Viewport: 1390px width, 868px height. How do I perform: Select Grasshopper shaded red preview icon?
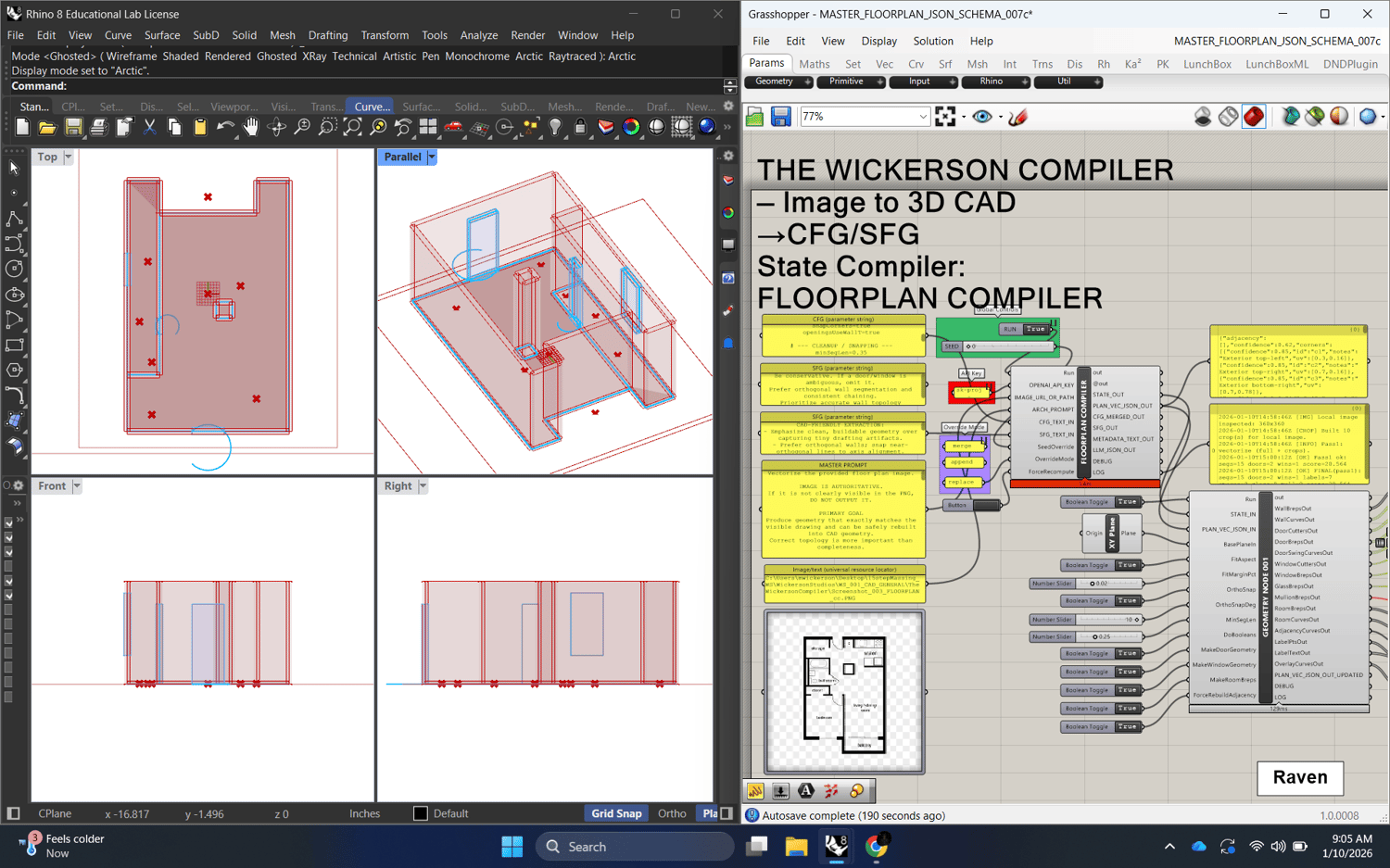pyautogui.click(x=1254, y=117)
